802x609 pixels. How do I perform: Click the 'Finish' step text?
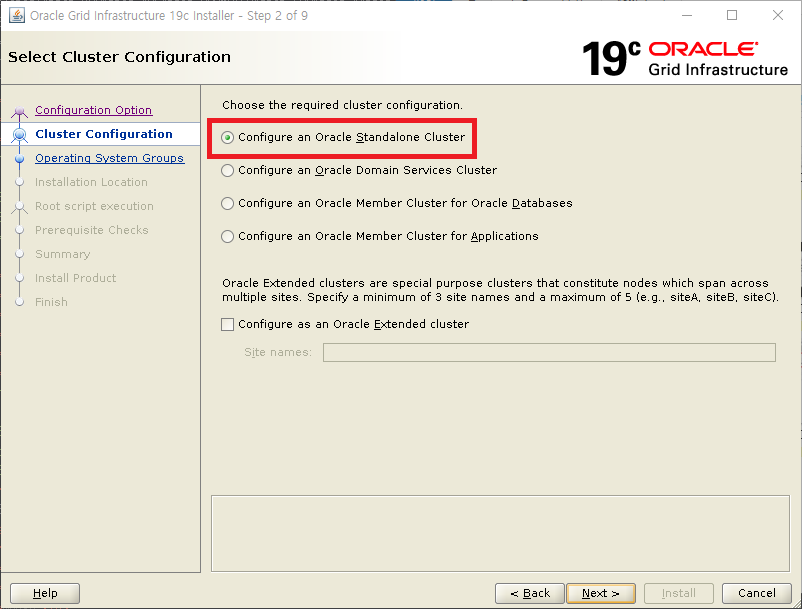coord(51,302)
